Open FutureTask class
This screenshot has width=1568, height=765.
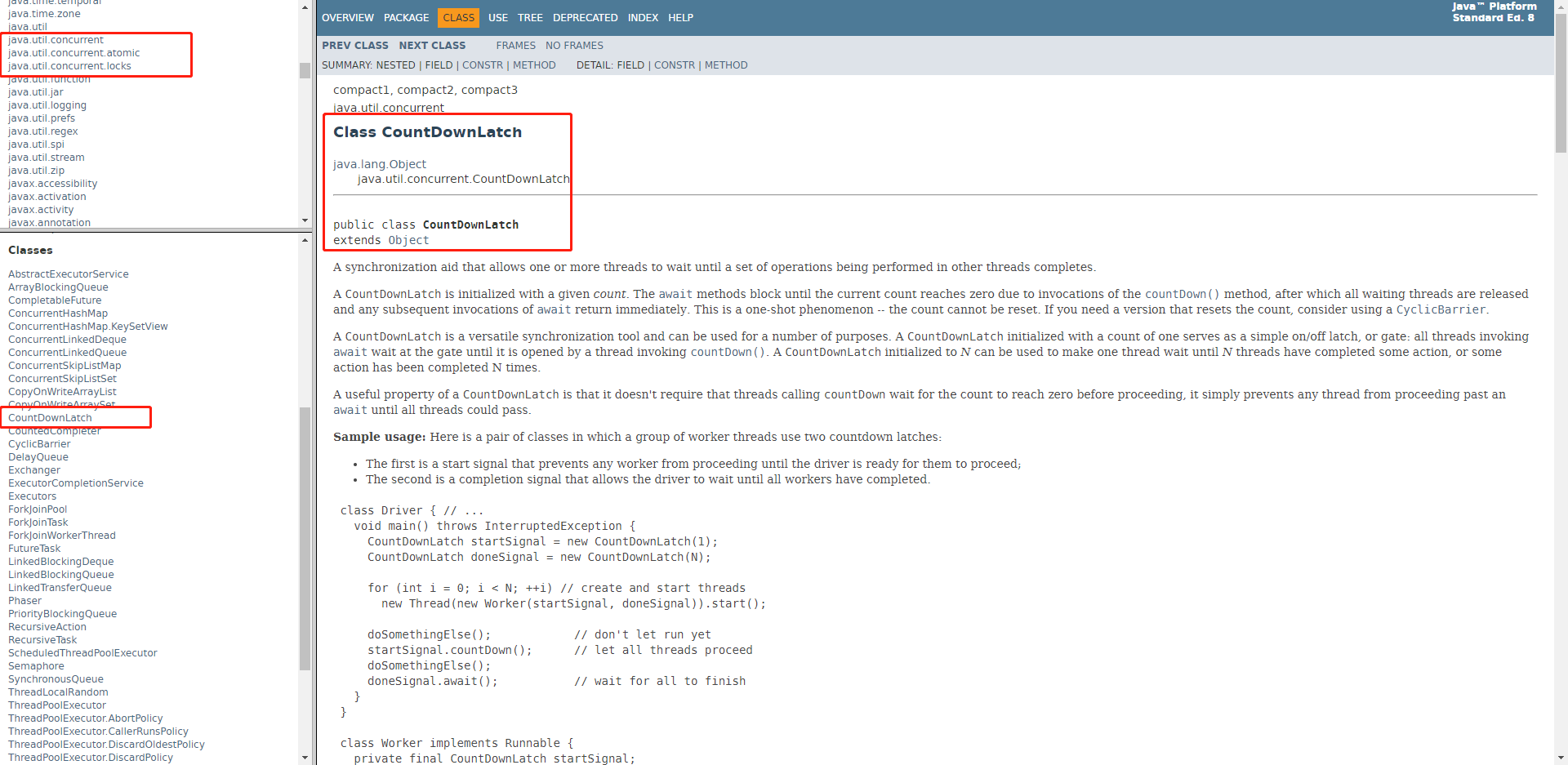coord(34,549)
